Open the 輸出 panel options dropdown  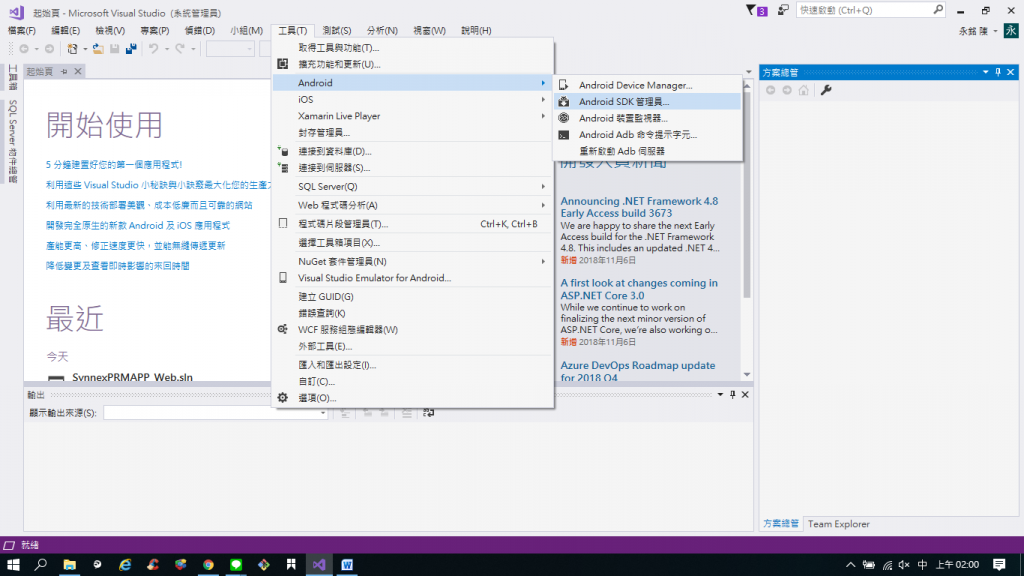720,394
